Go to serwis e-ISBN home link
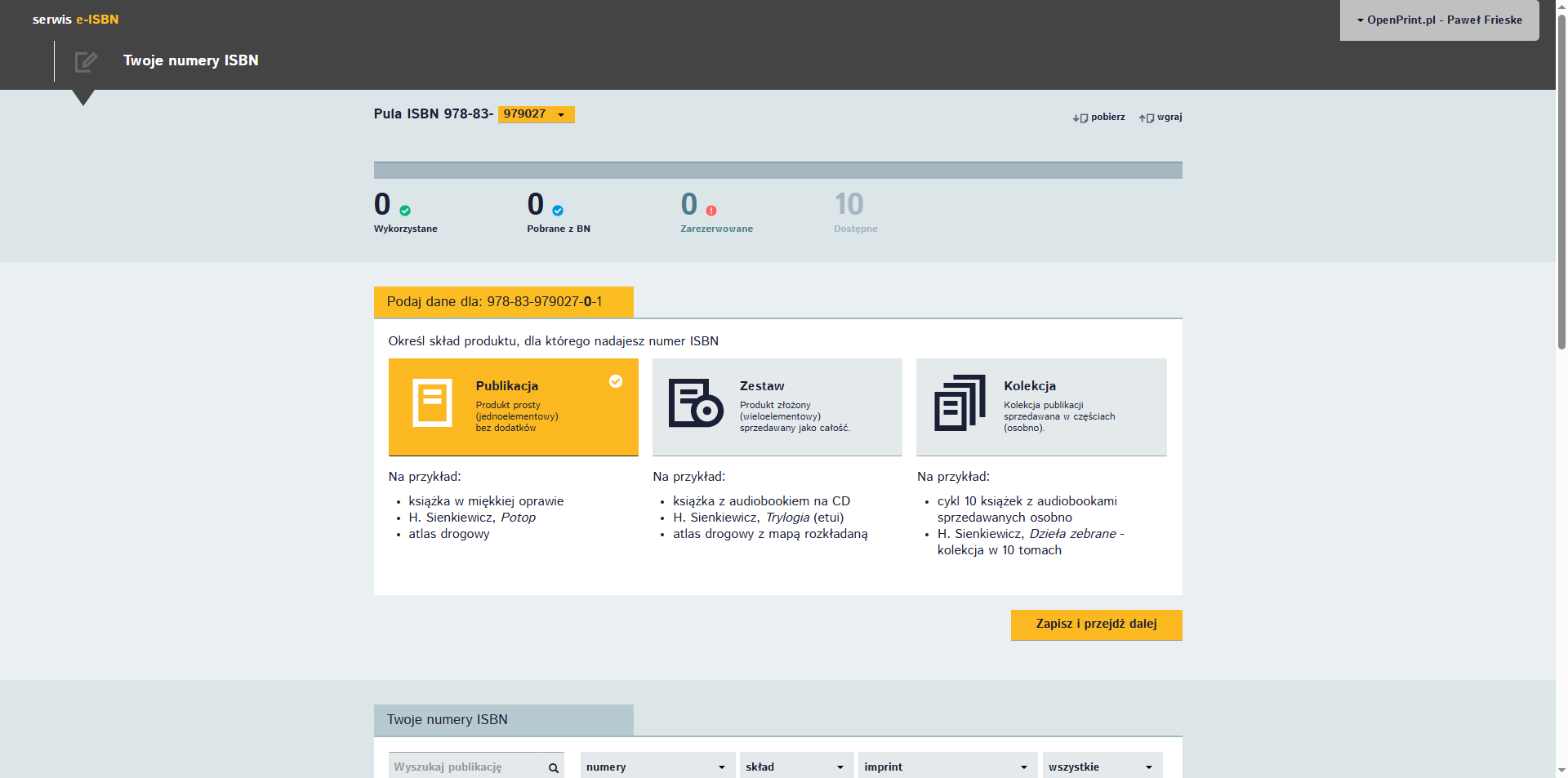 [x=75, y=20]
